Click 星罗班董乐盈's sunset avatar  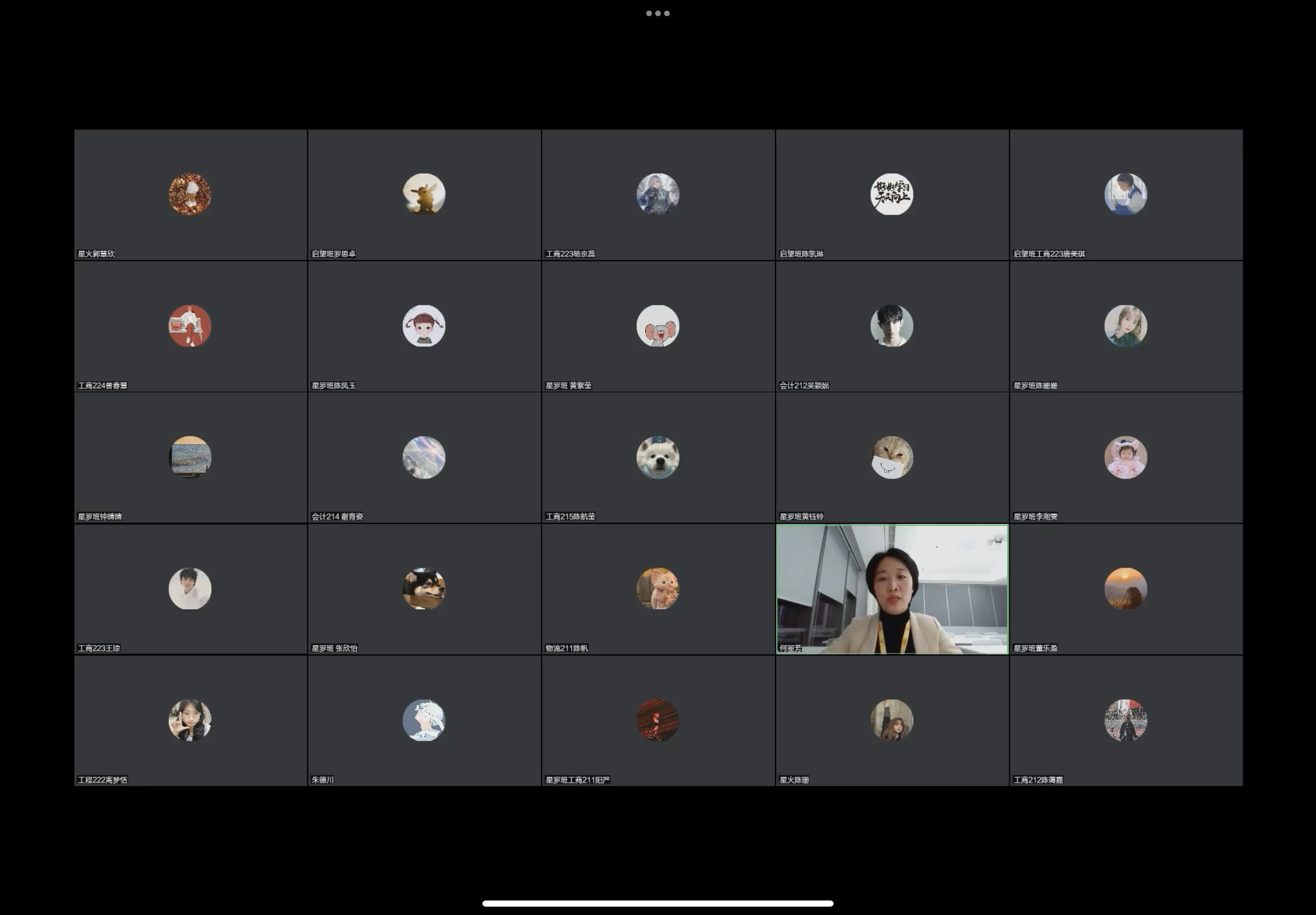coord(1125,589)
